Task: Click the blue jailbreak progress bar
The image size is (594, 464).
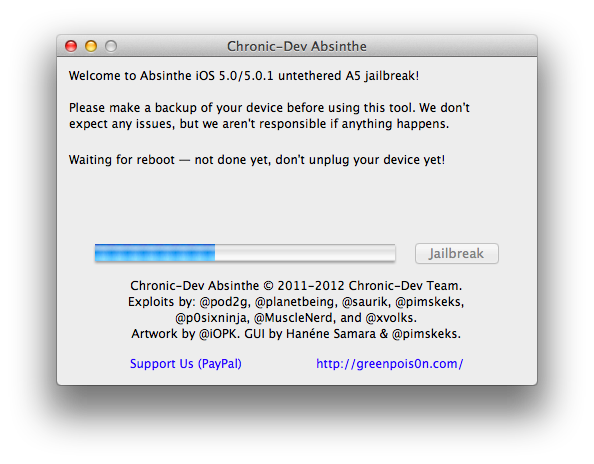Action: tap(245, 253)
